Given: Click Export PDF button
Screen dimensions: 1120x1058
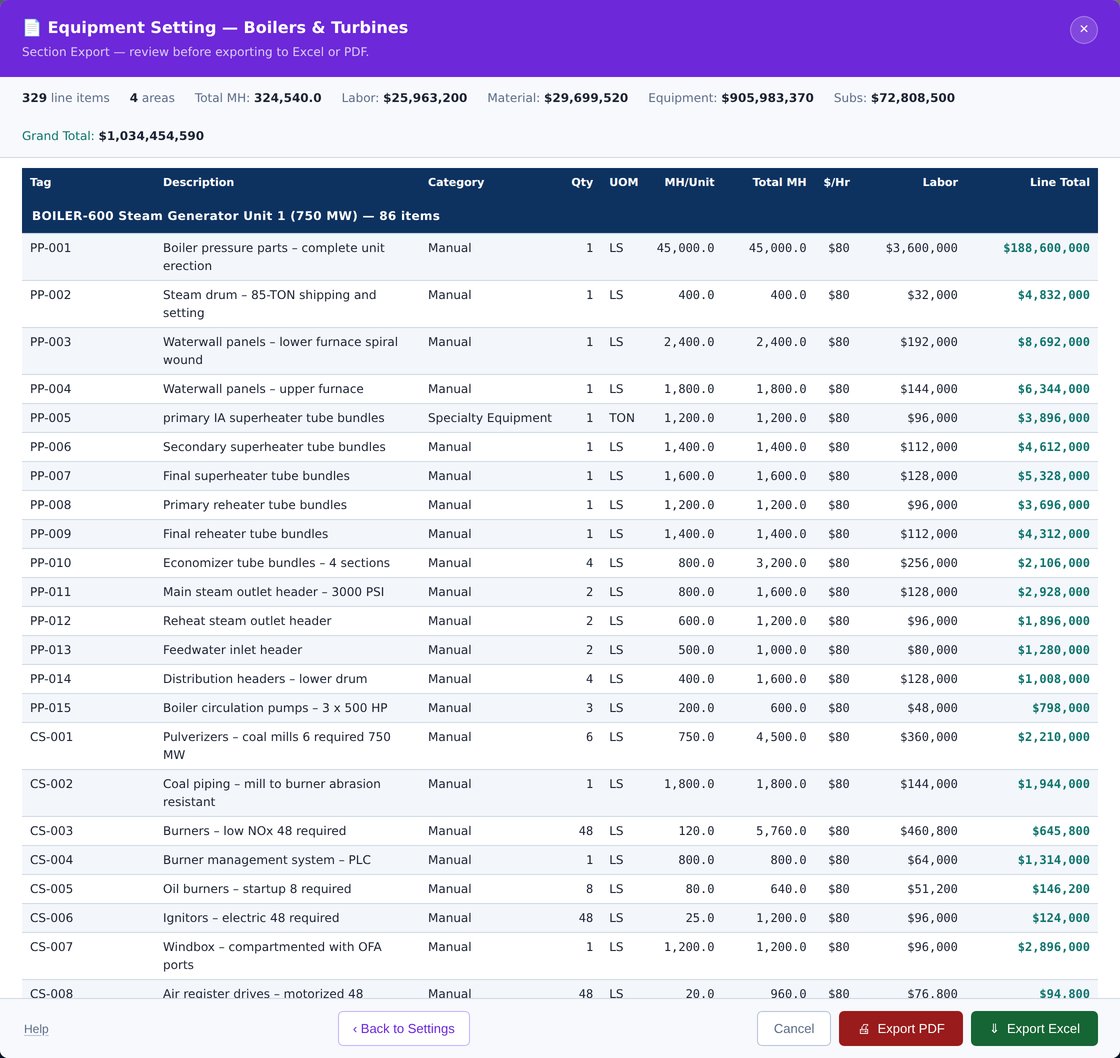Looking at the screenshot, I should (x=900, y=1028).
